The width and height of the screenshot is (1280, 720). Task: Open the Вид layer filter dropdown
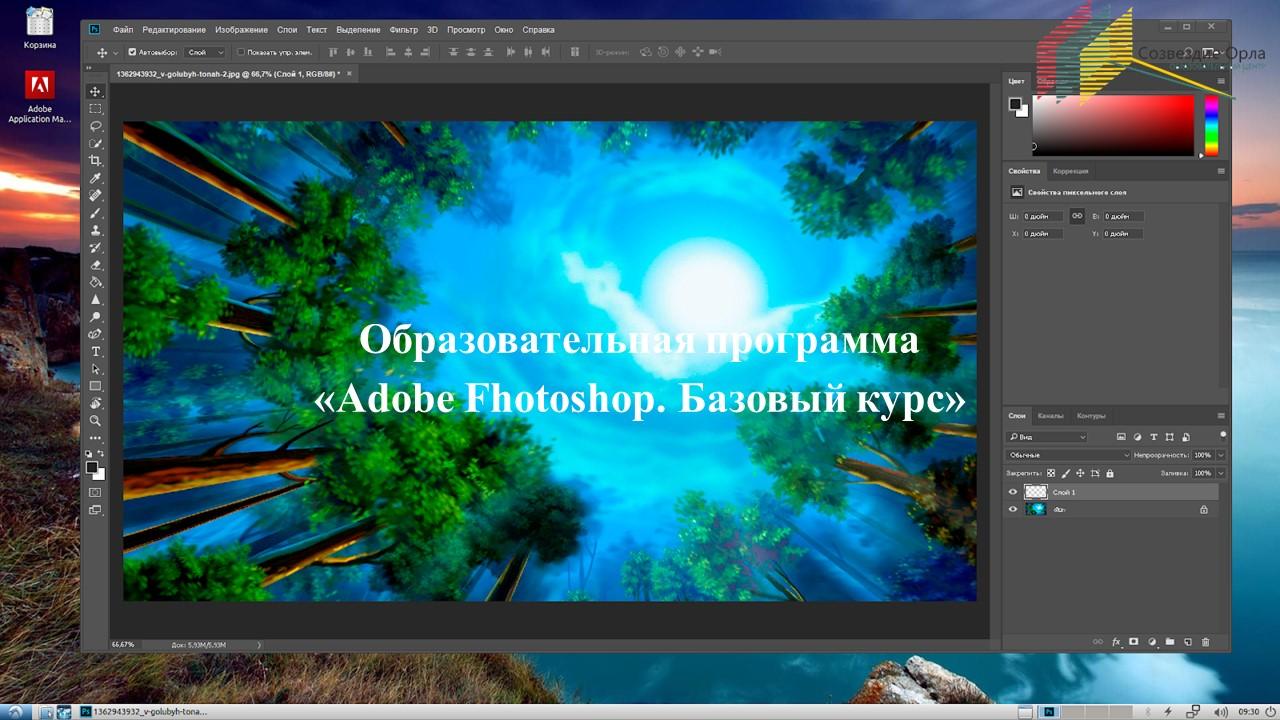pos(1047,437)
